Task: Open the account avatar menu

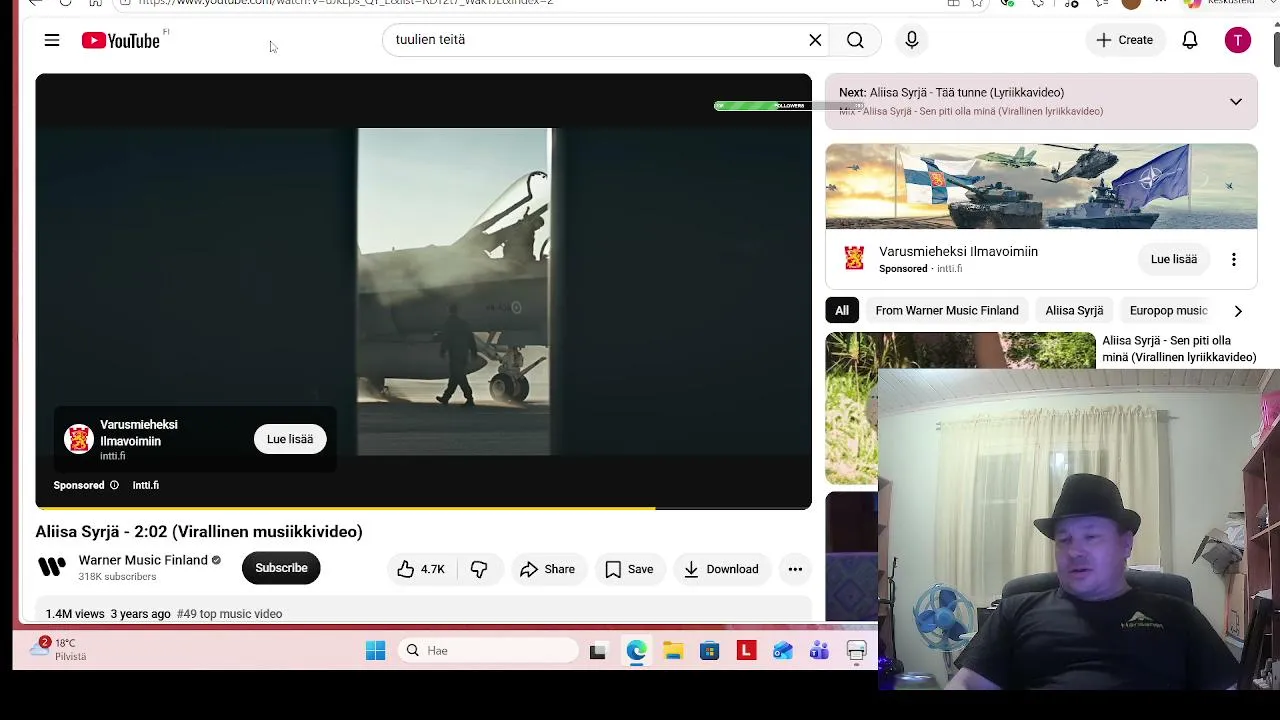Action: click(x=1238, y=40)
